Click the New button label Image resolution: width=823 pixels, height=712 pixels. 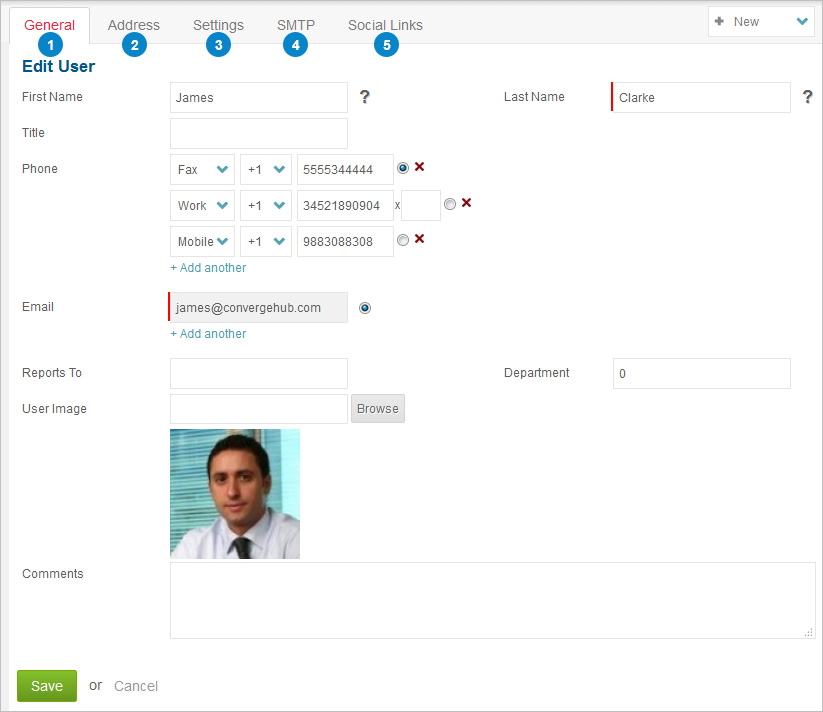coord(746,22)
